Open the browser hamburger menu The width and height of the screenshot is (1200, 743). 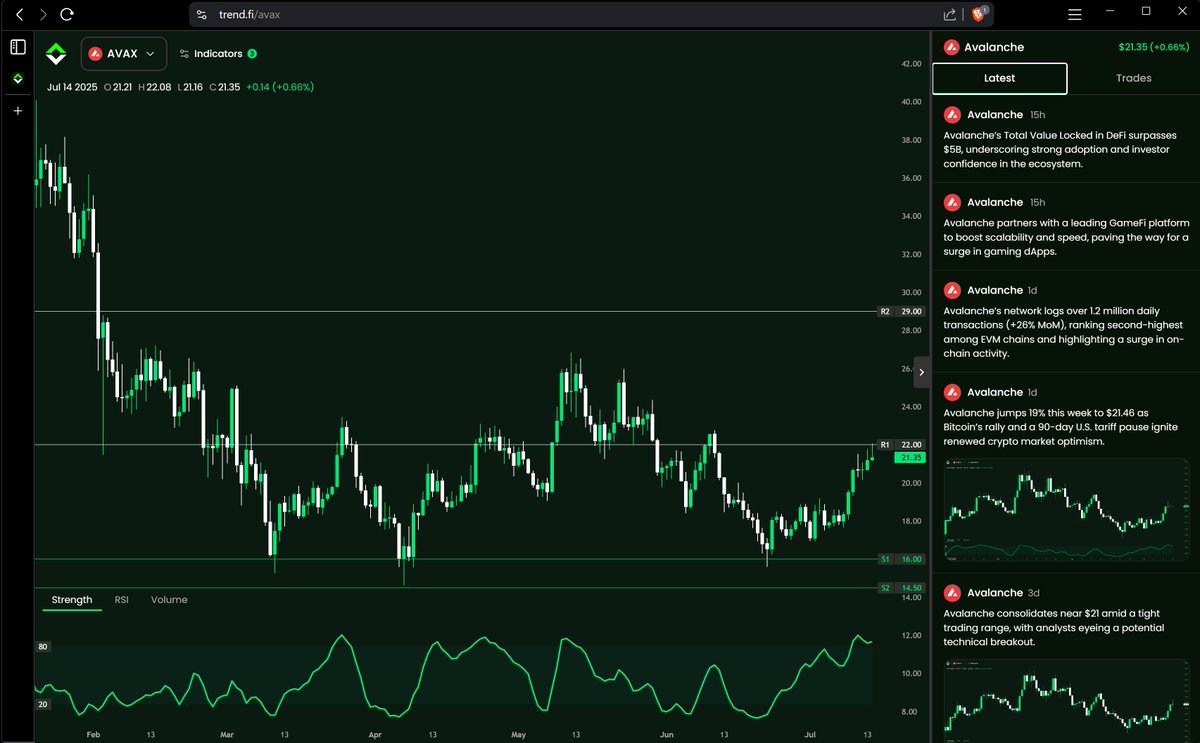point(1075,15)
